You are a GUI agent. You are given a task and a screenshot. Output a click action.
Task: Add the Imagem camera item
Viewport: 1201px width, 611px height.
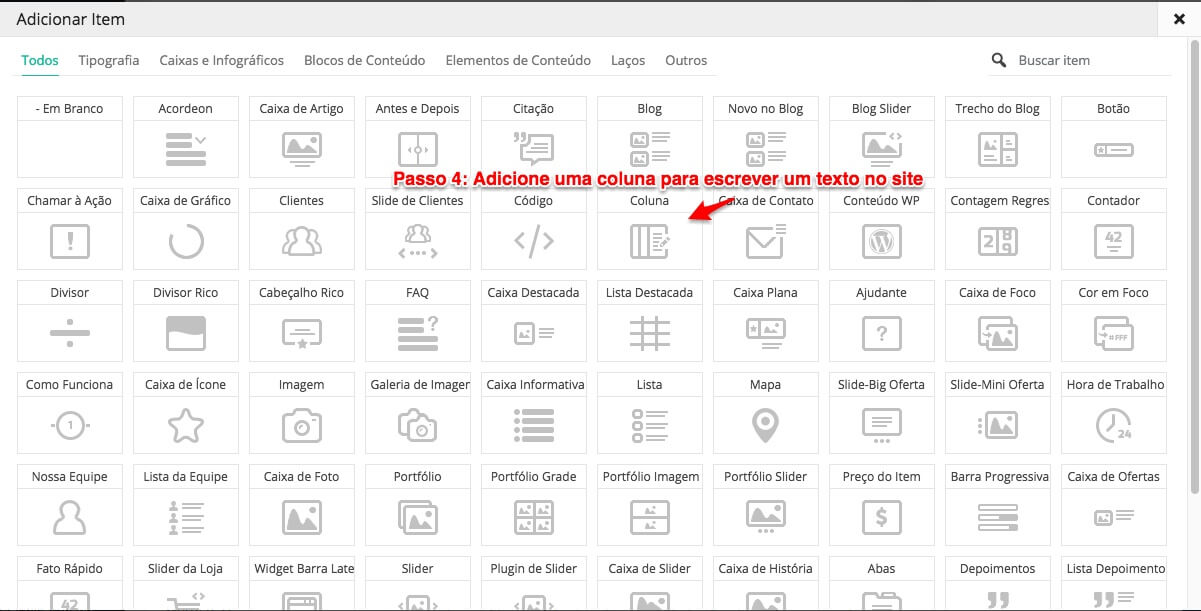click(301, 425)
